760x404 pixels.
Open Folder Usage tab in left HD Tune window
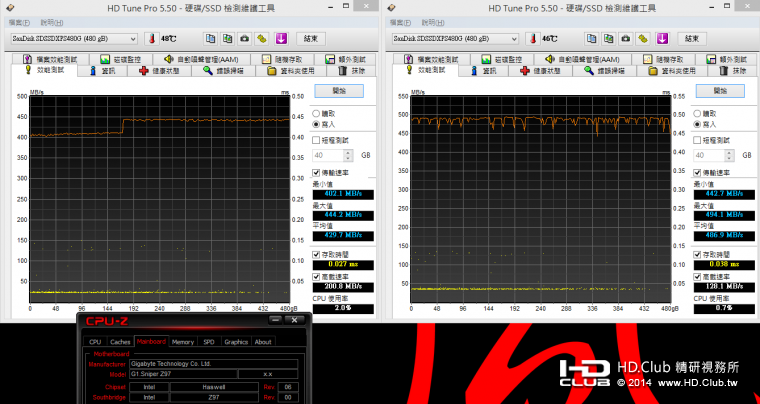click(291, 71)
